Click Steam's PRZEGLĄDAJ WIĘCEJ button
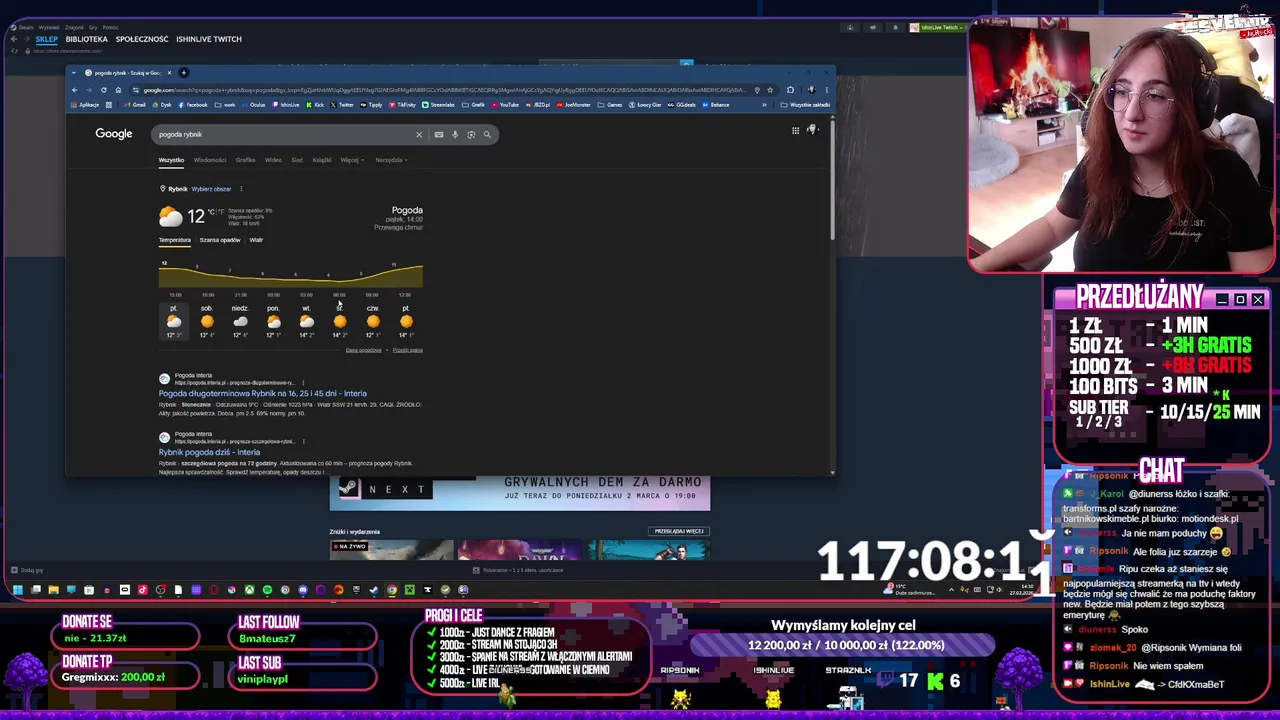1280x720 pixels. click(x=680, y=531)
